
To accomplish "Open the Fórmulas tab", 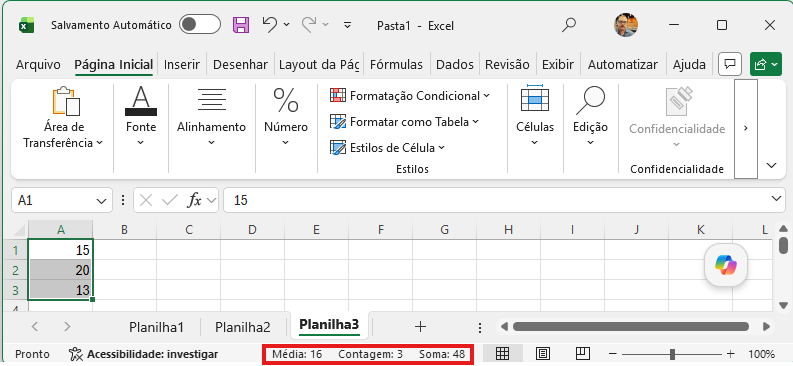I will coord(396,65).
